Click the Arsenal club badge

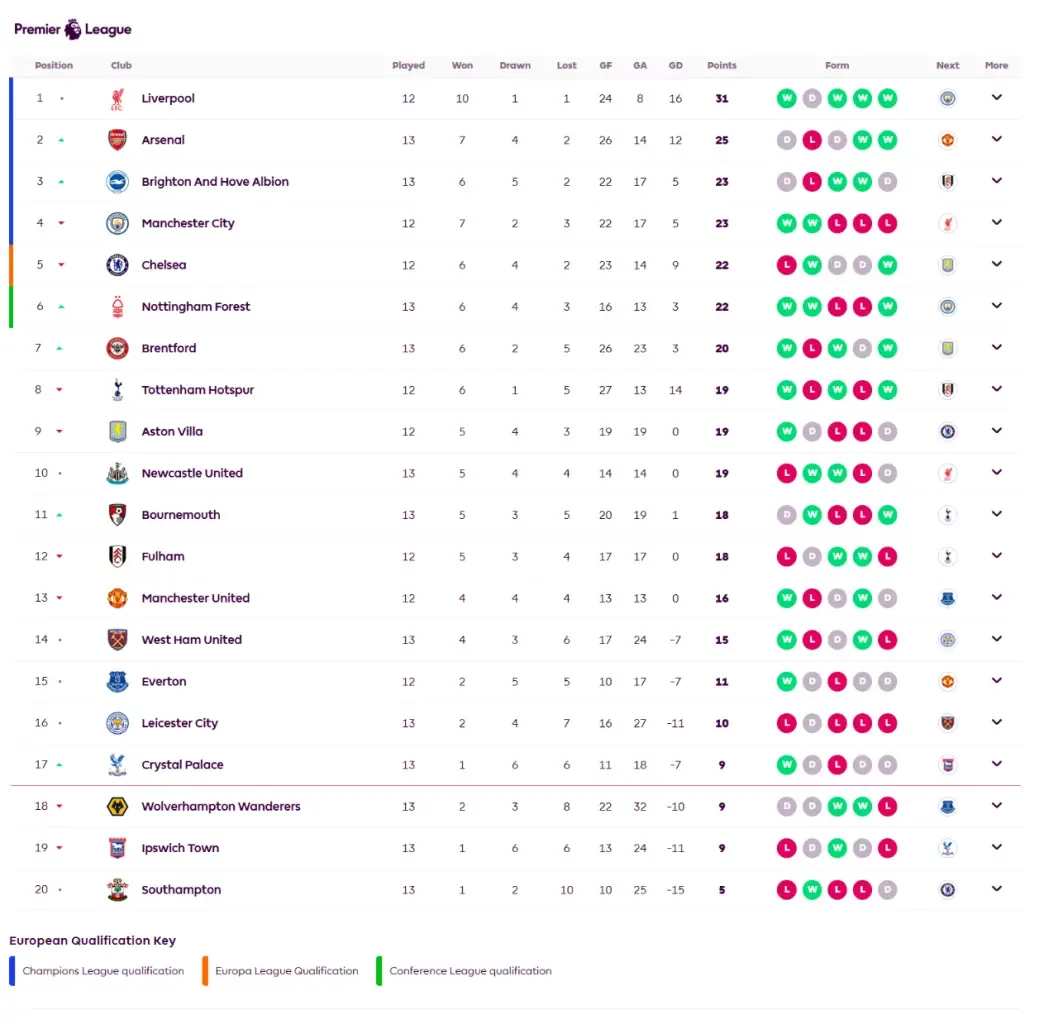click(x=117, y=140)
